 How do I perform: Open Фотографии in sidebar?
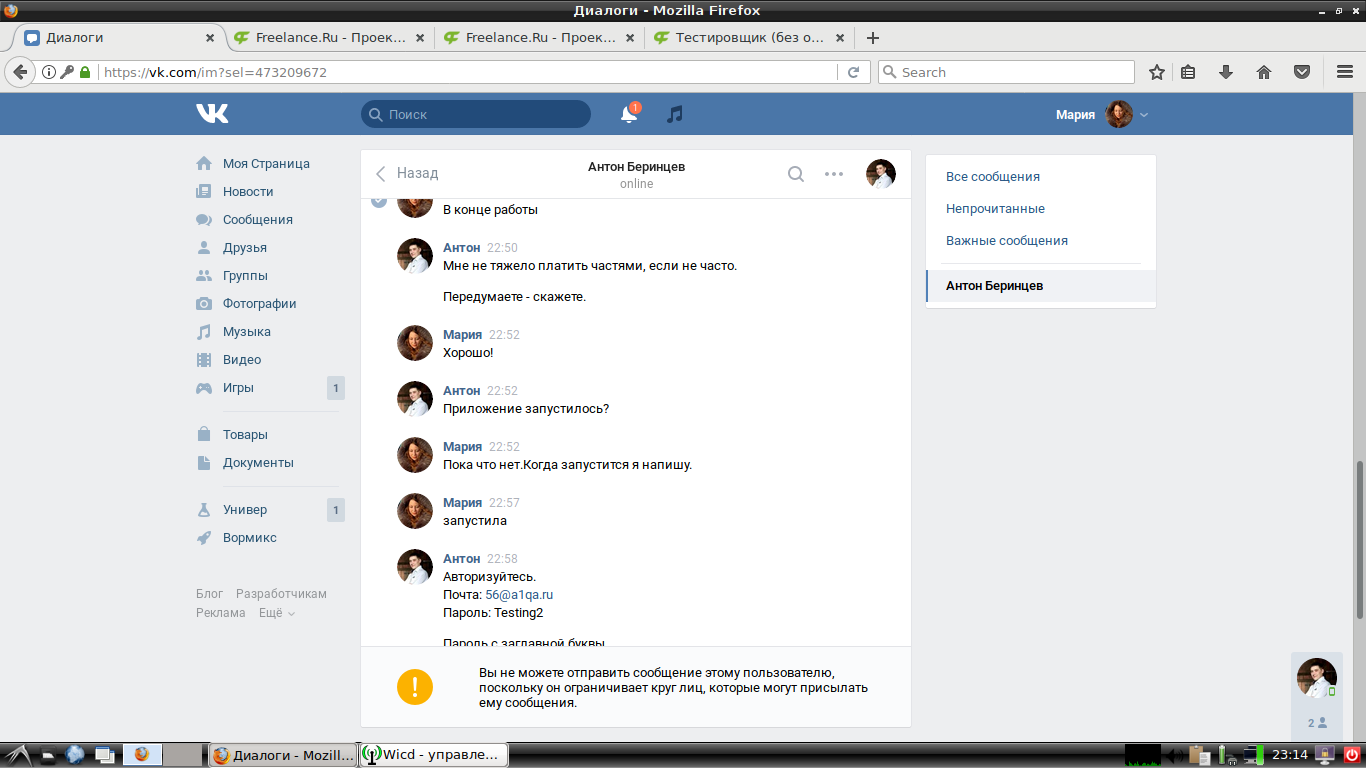(x=260, y=303)
